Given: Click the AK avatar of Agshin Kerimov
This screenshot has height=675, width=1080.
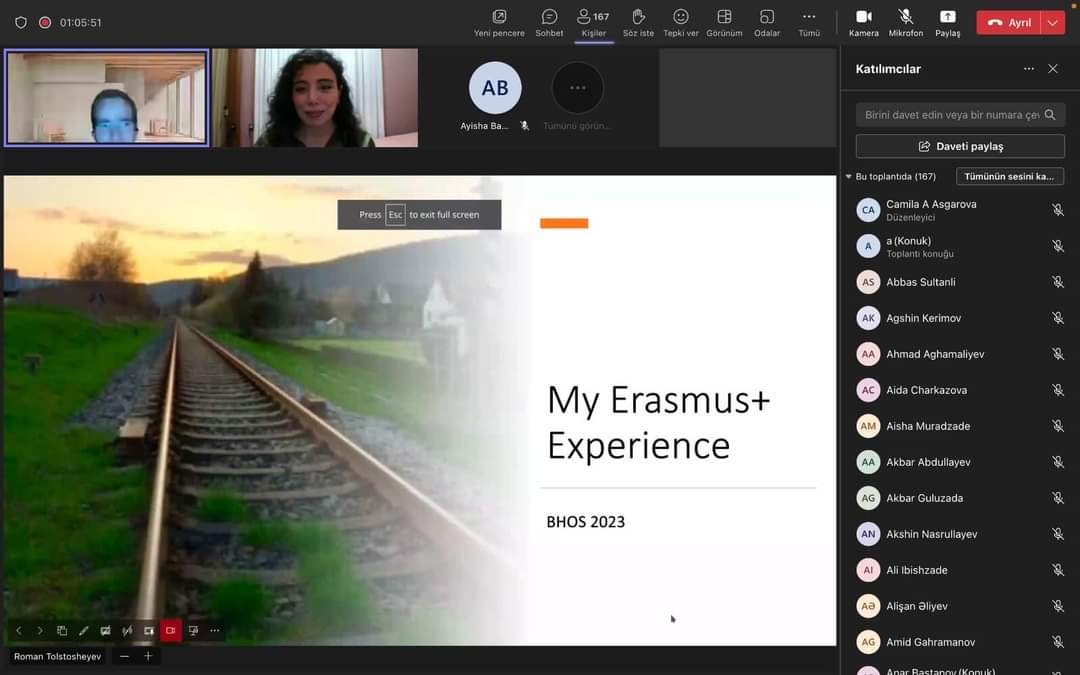Looking at the screenshot, I should pos(868,318).
